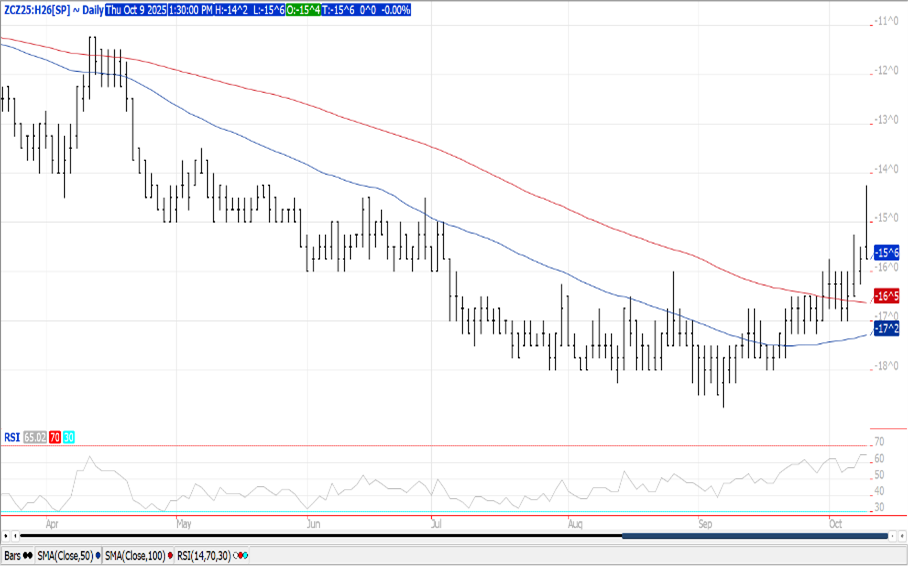The width and height of the screenshot is (908, 566).
Task: Click the ZCZ25:H26[SP] Daily symbol title
Action: pyautogui.click(x=50, y=8)
